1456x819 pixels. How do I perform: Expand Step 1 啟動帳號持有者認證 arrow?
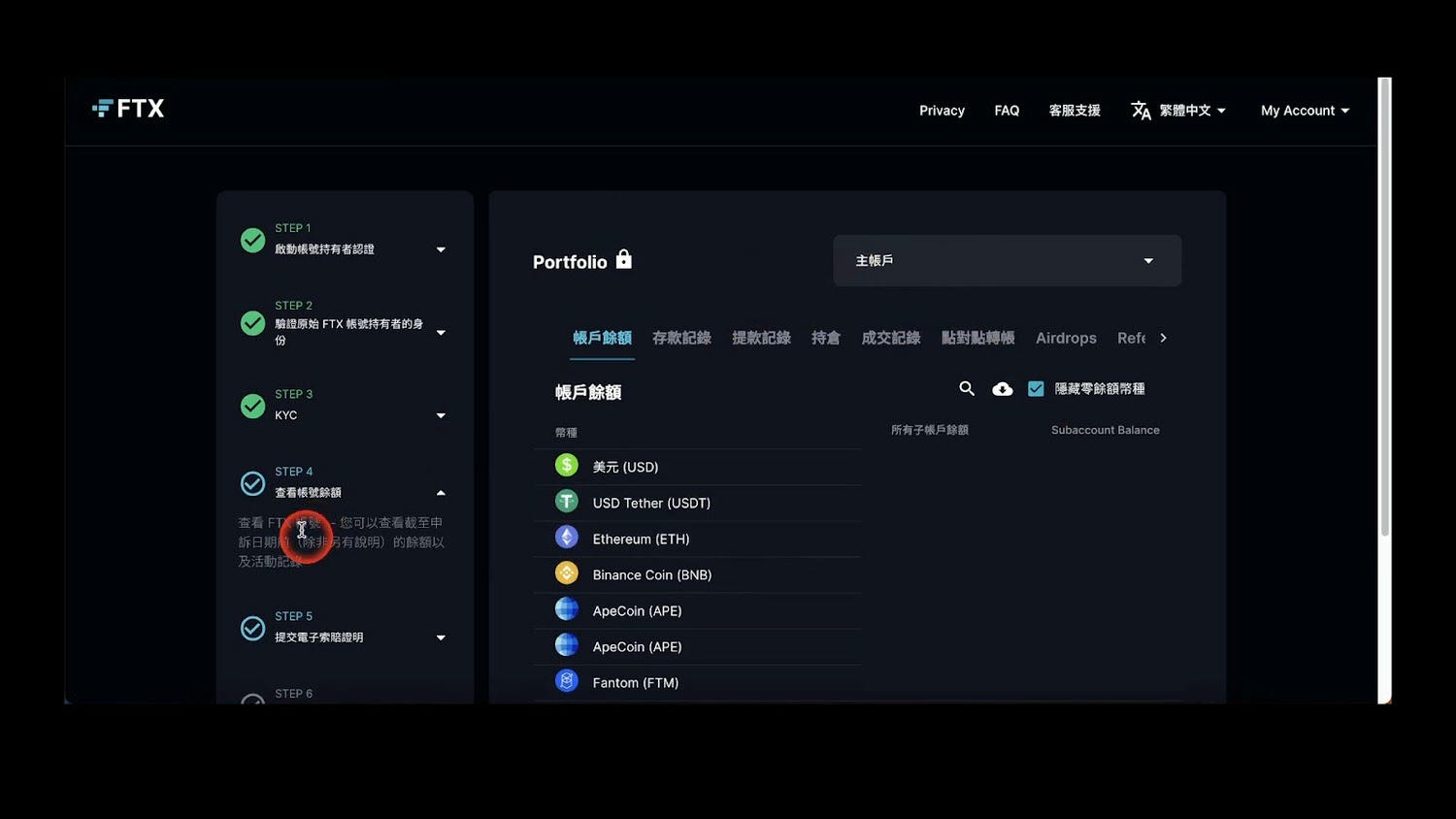click(x=441, y=249)
